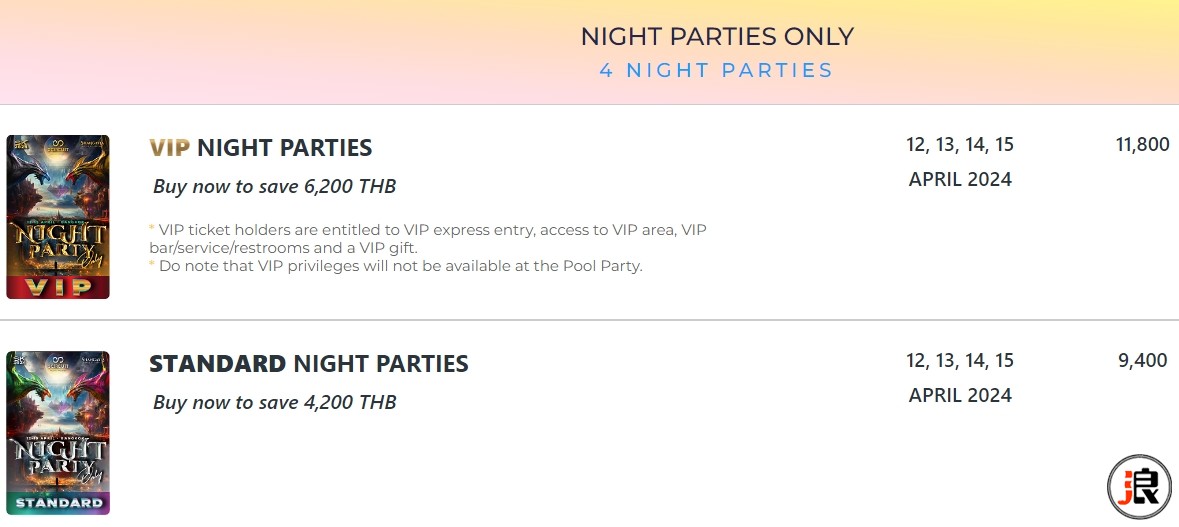
Task: Click the VIP Night Party poster thumbnail
Action: [58, 217]
